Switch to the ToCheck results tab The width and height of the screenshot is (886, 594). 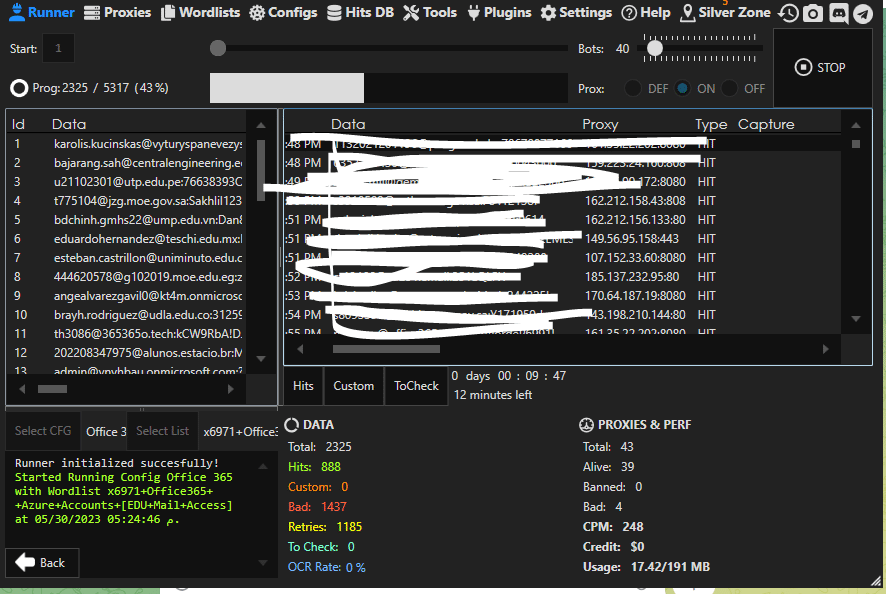click(x=416, y=386)
